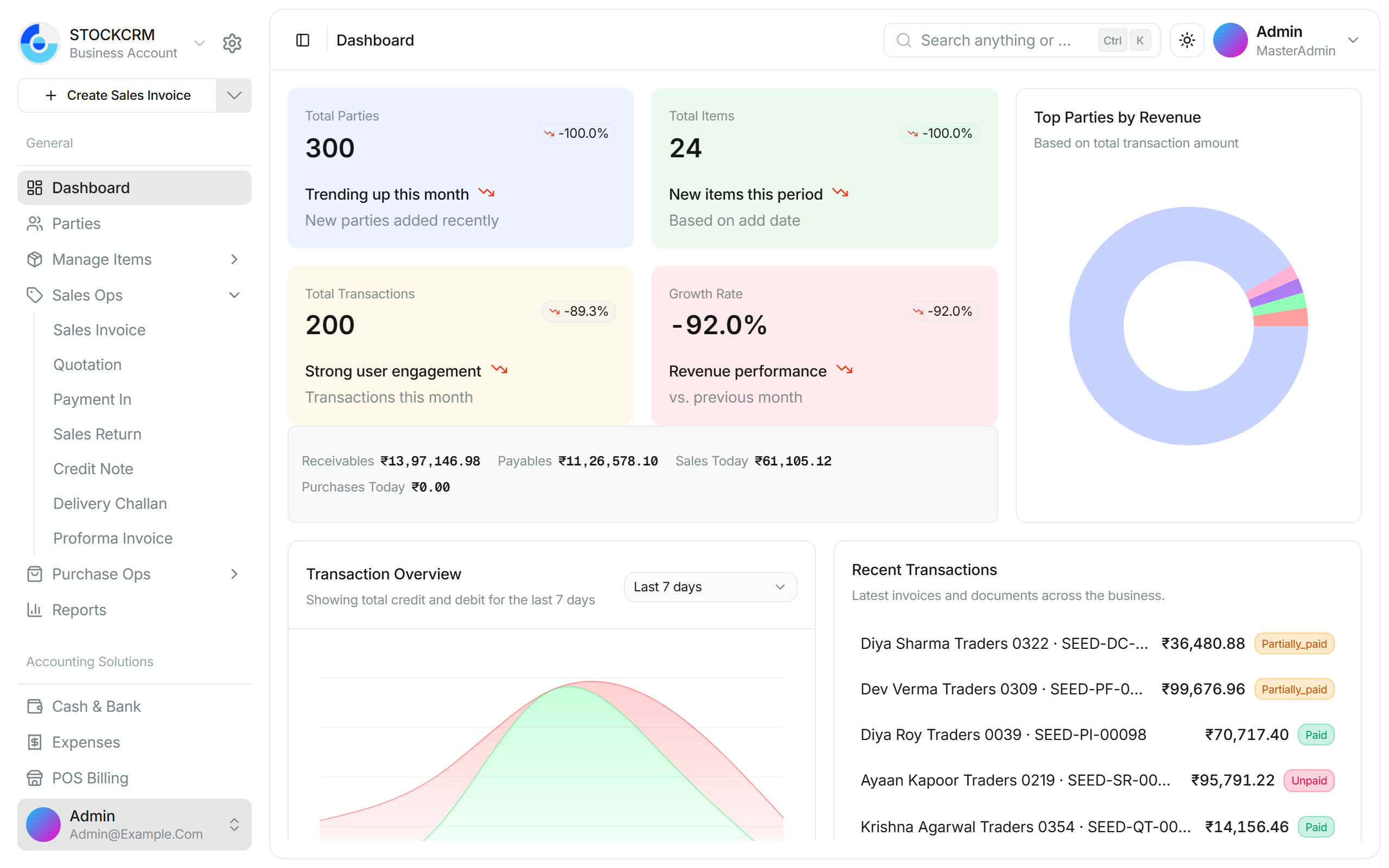Click the -100.0% badge on Total Parties
Viewport: 1389px width, 868px height.
(576, 133)
